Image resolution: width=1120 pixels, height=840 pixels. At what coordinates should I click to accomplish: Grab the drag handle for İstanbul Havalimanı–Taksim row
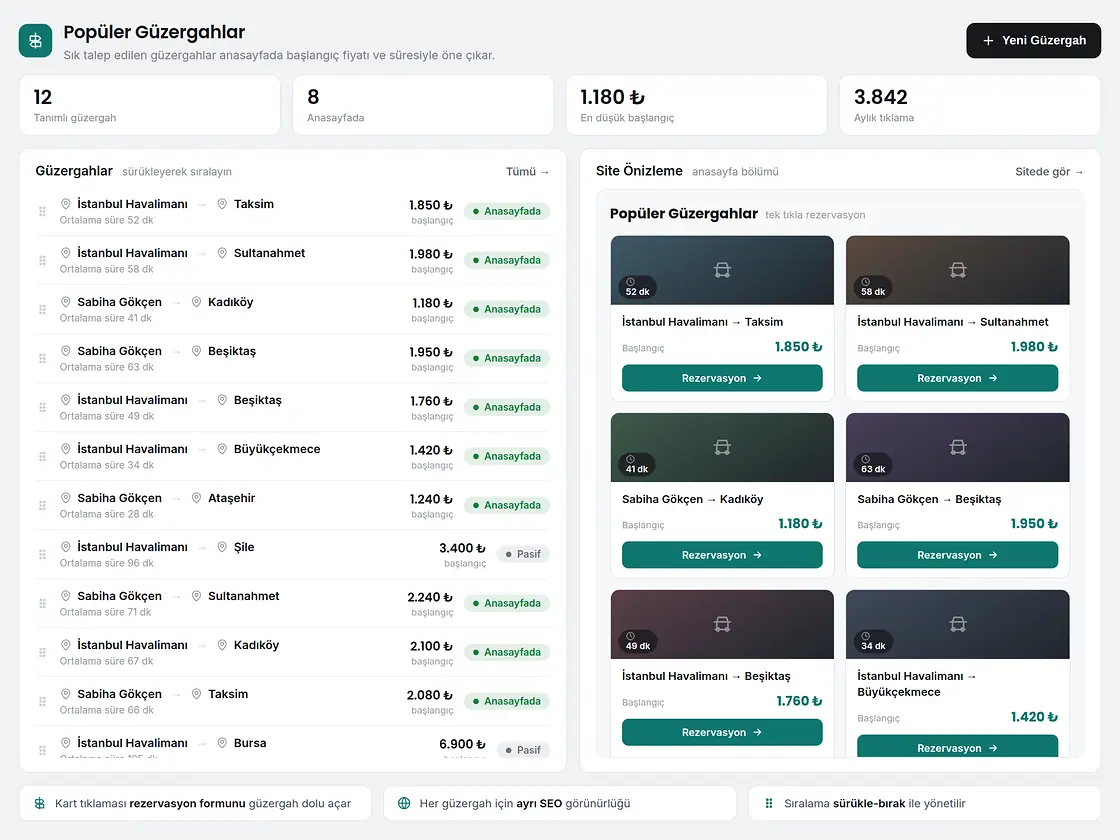pos(42,211)
